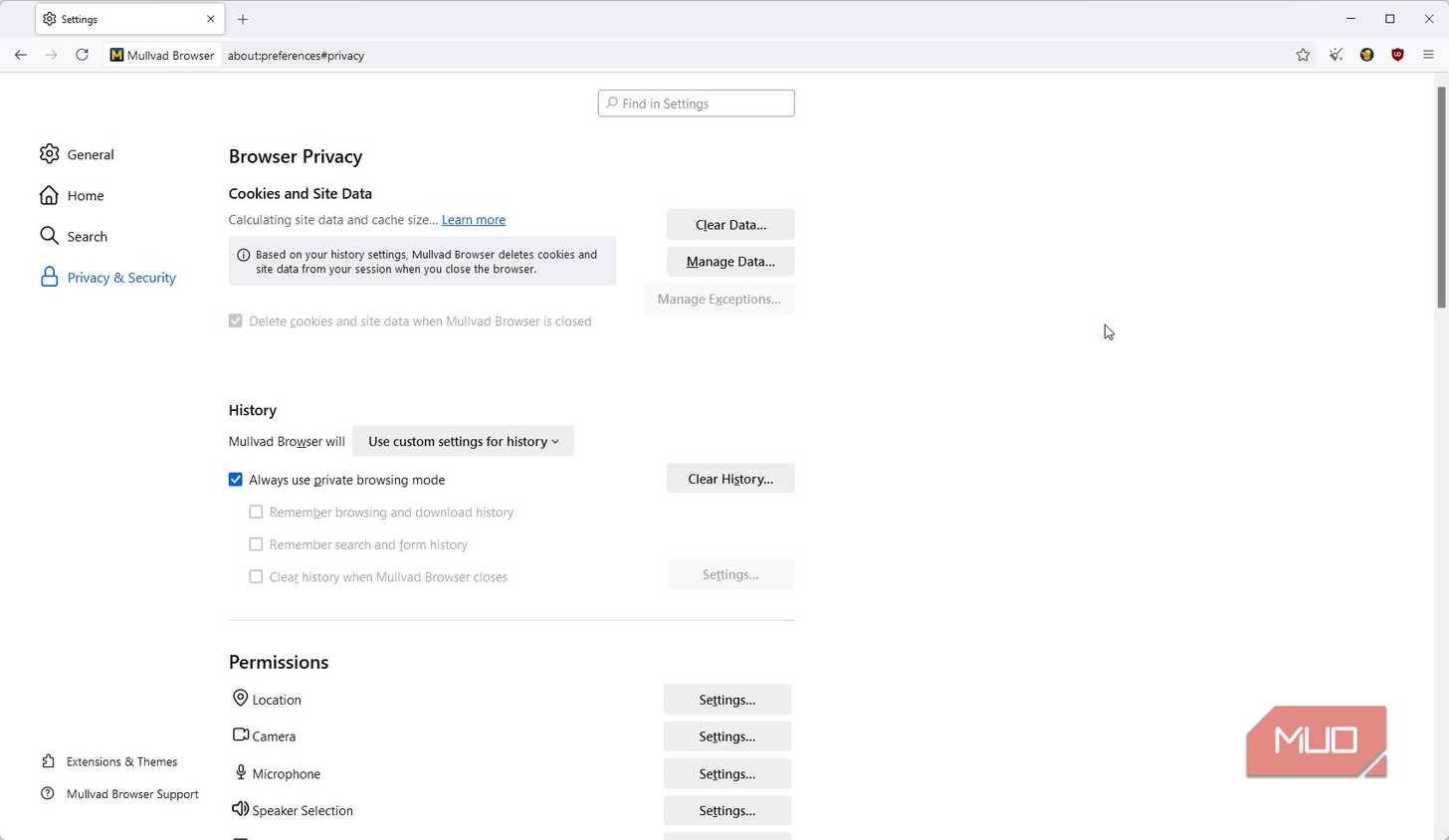Click the Speaker Selection icon

[240, 809]
